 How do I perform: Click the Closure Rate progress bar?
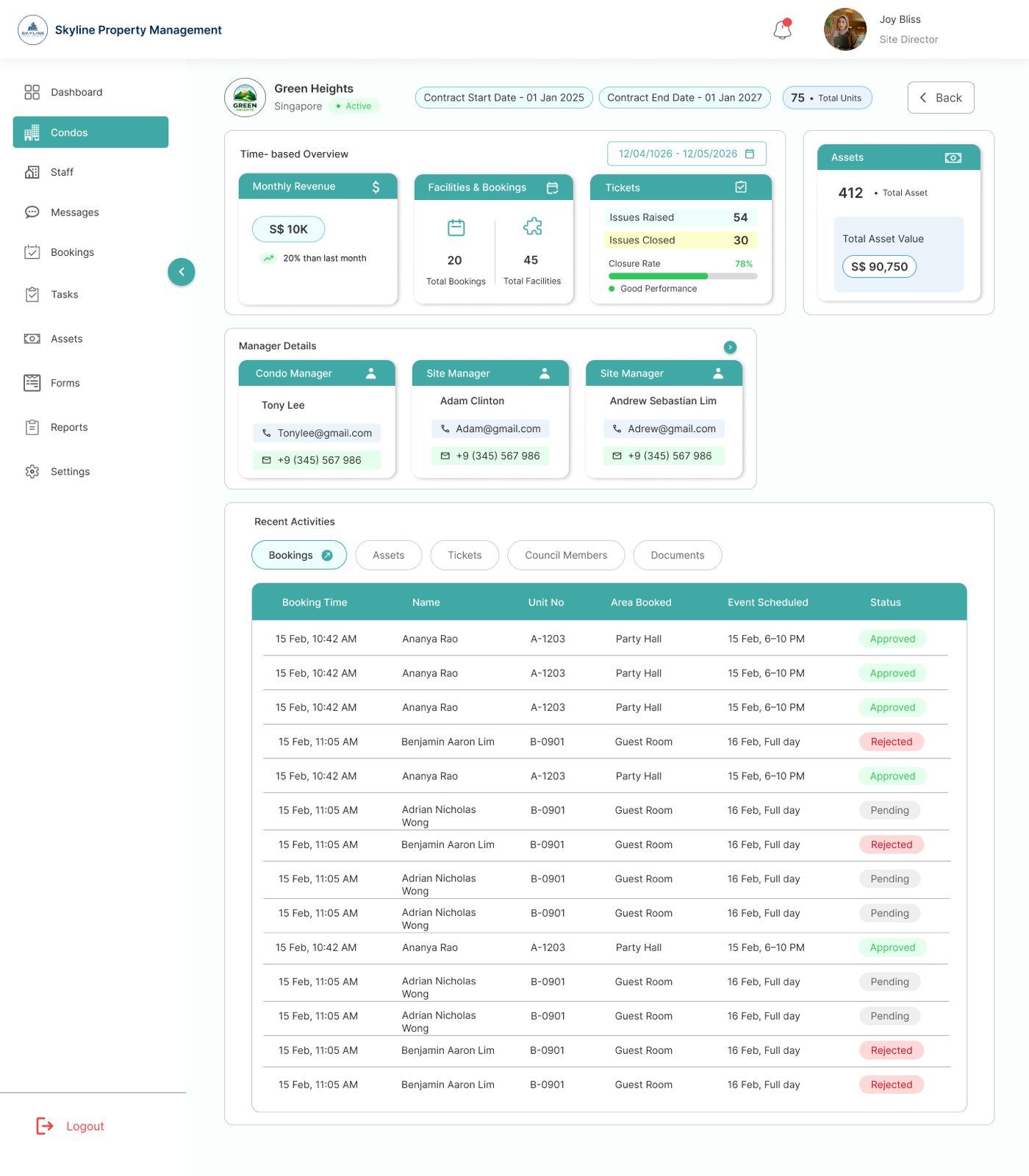pyautogui.click(x=683, y=276)
